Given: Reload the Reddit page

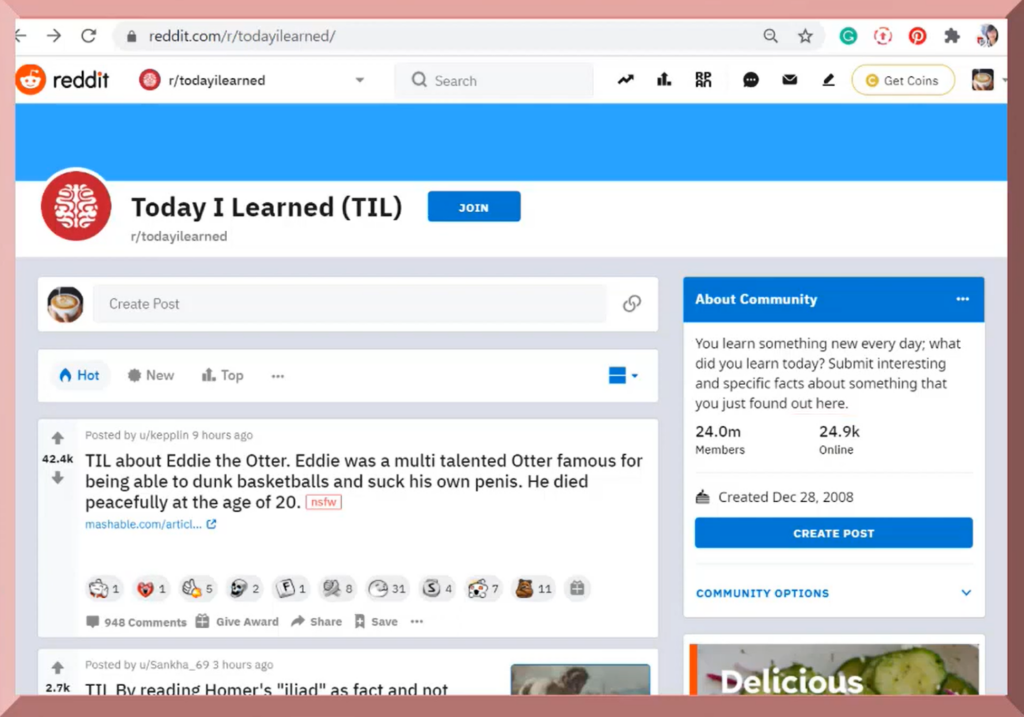Looking at the screenshot, I should click(89, 36).
